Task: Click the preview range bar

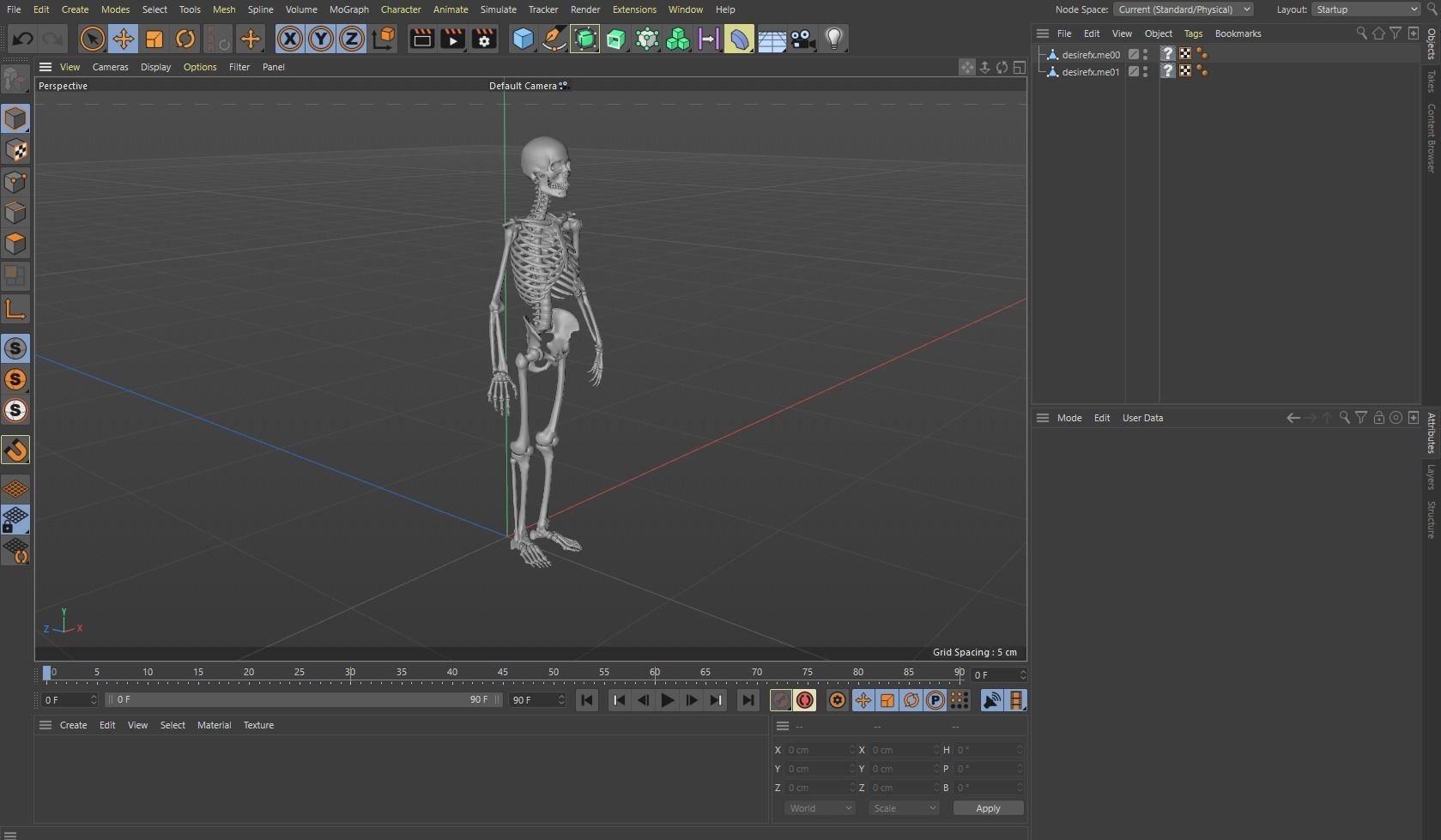Action: pos(303,700)
